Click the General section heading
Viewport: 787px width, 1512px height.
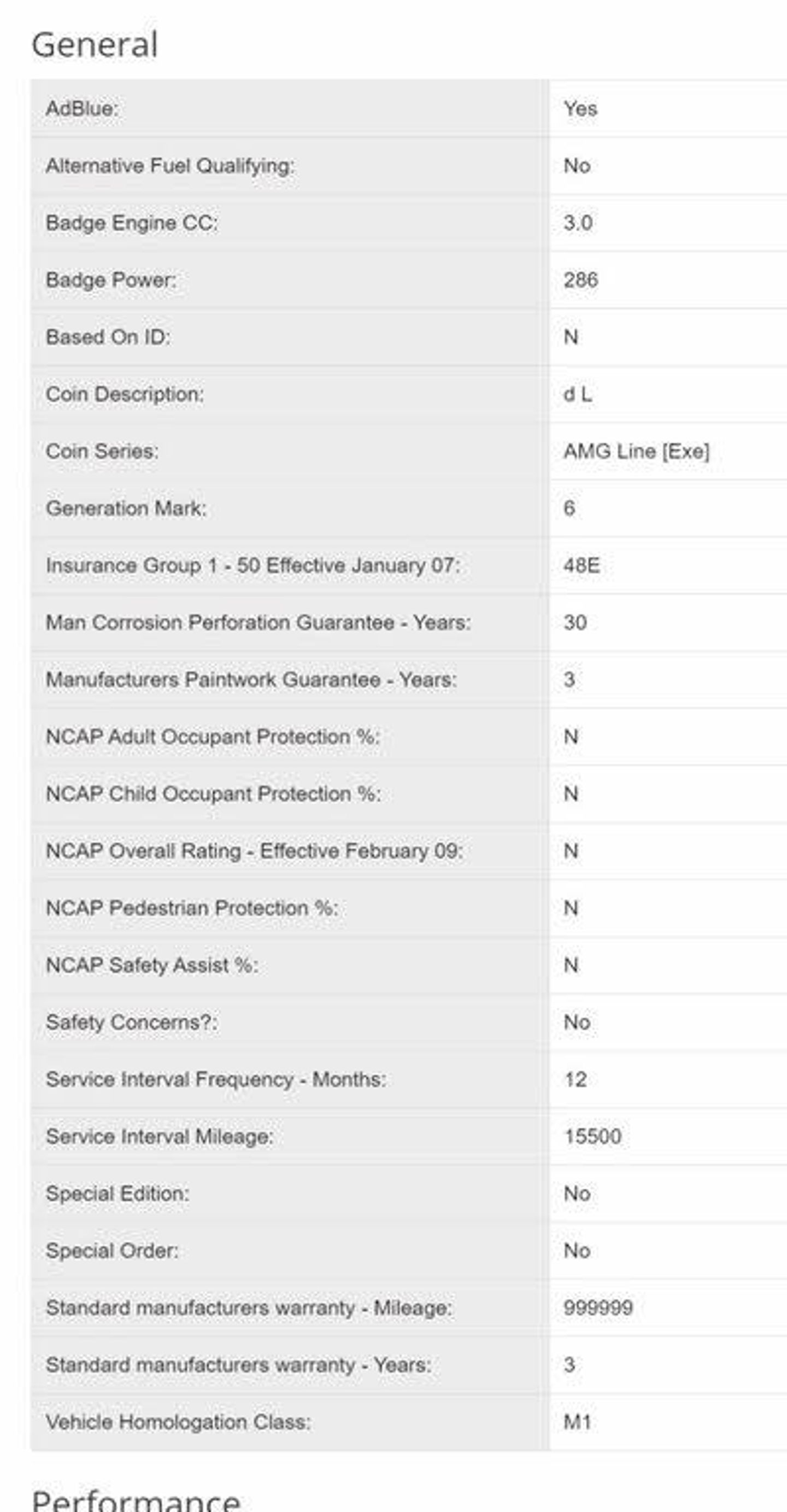click(x=95, y=45)
